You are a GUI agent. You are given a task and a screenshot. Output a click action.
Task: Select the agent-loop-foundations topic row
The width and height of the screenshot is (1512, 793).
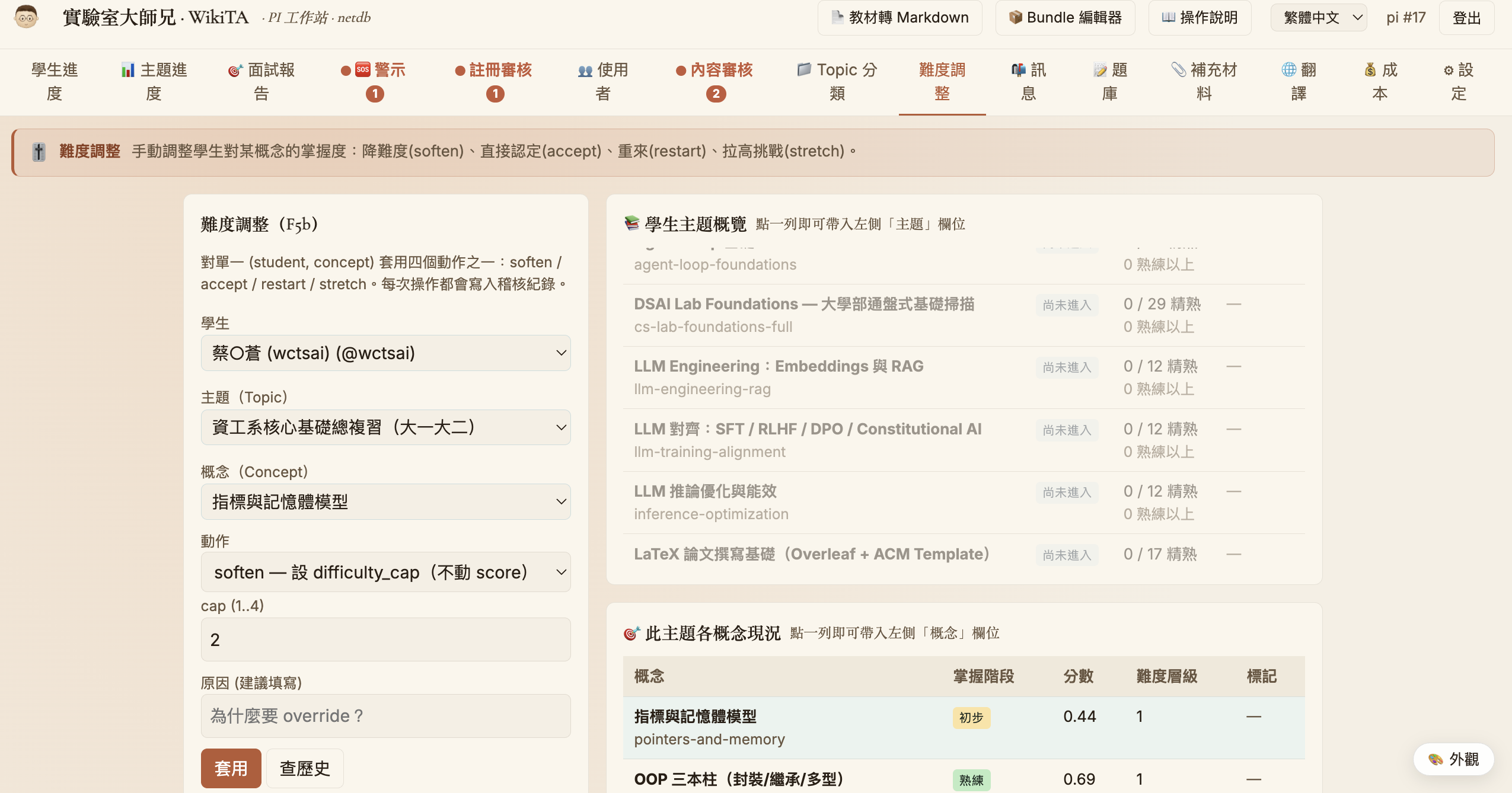[x=964, y=264]
